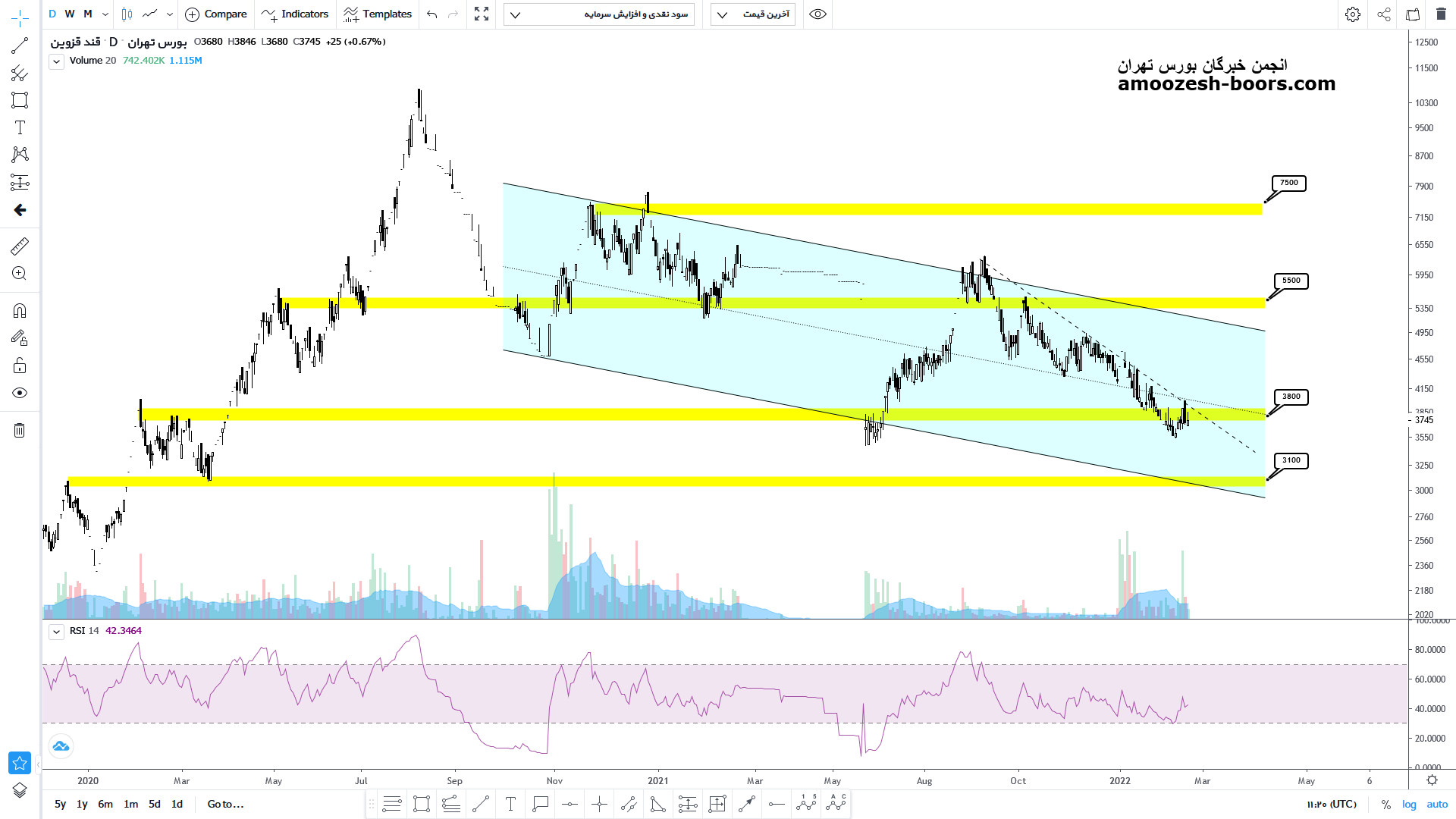The height and width of the screenshot is (819, 1456).
Task: Collapse the Volume indicator legend
Action: pos(56,61)
